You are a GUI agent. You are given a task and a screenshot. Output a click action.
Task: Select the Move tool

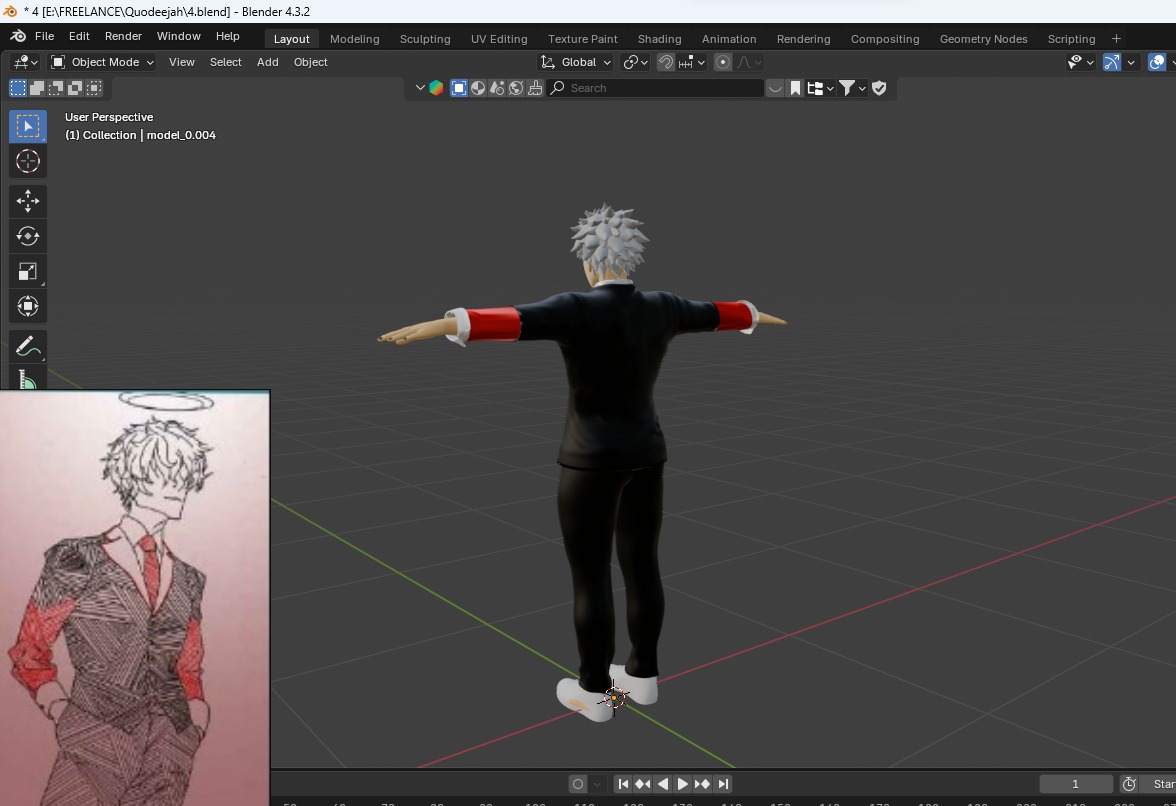point(27,200)
